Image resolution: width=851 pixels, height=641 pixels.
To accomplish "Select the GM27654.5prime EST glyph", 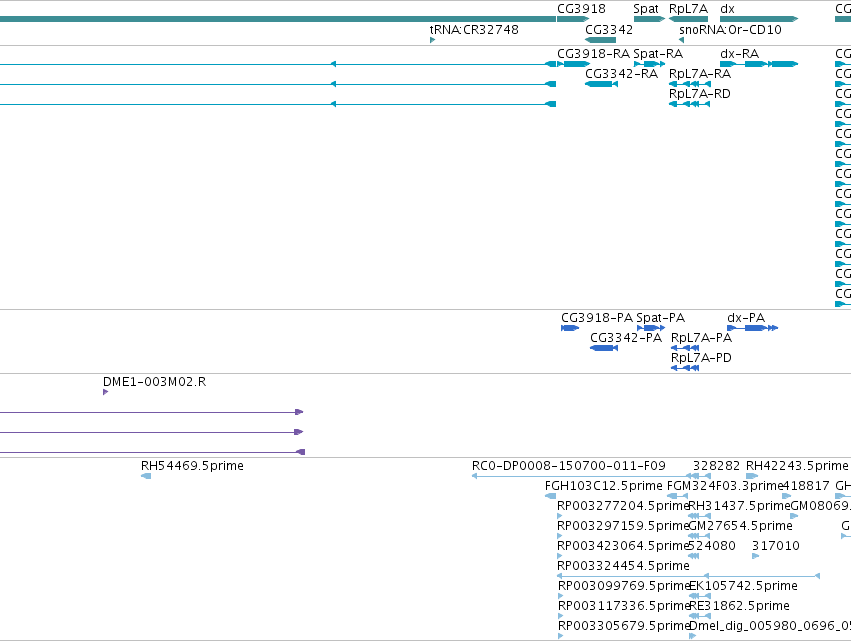I will tap(699, 536).
